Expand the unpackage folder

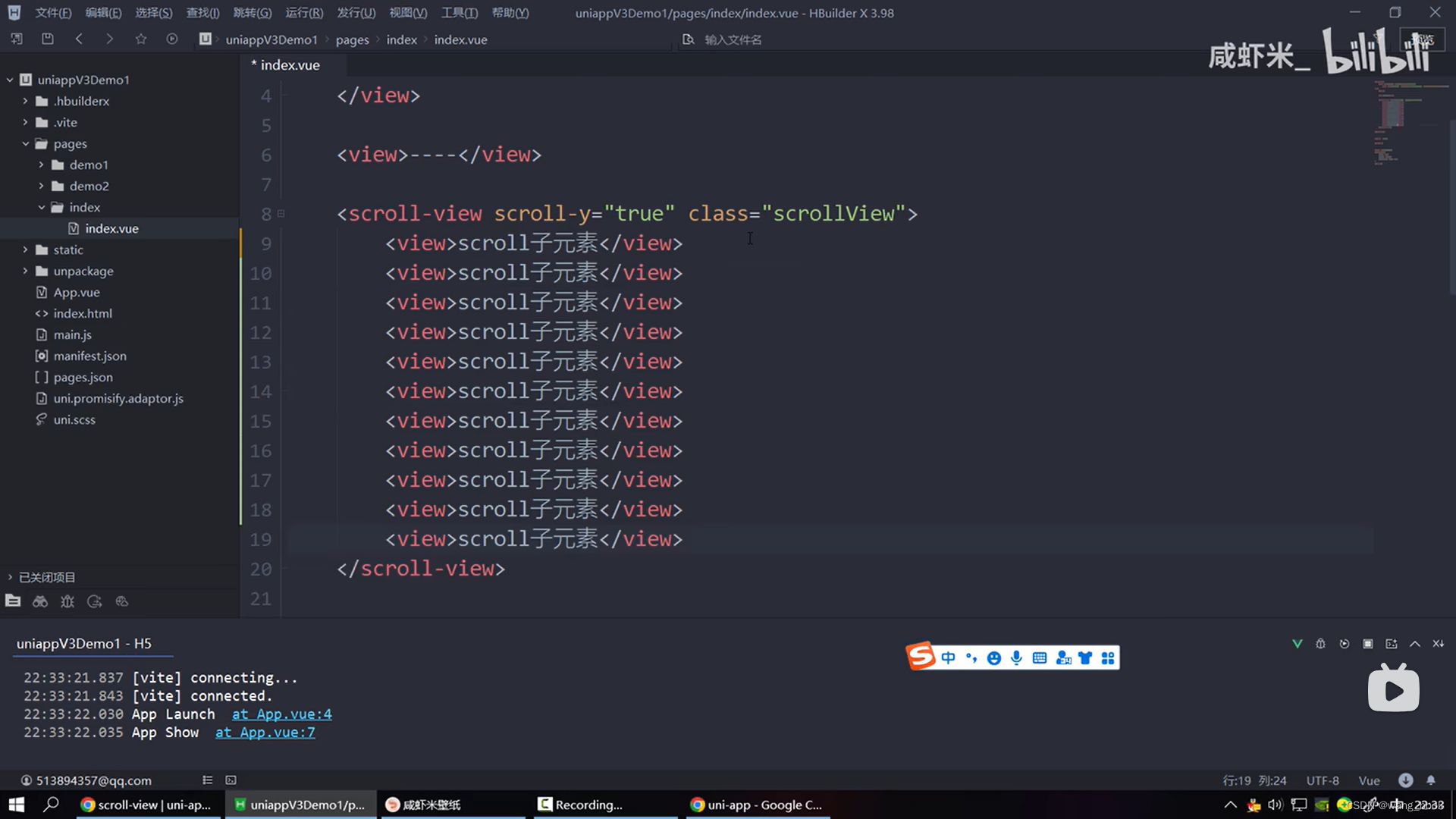pos(25,271)
